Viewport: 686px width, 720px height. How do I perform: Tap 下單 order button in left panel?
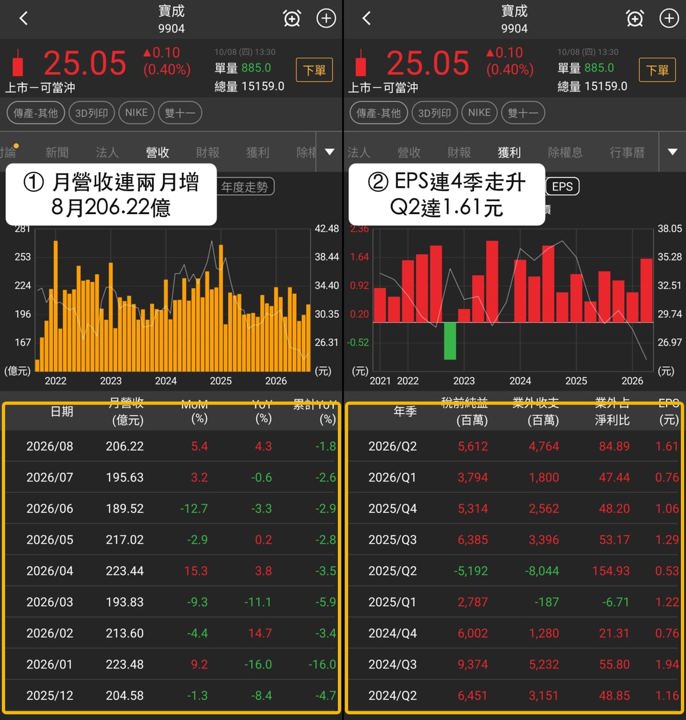tap(315, 70)
